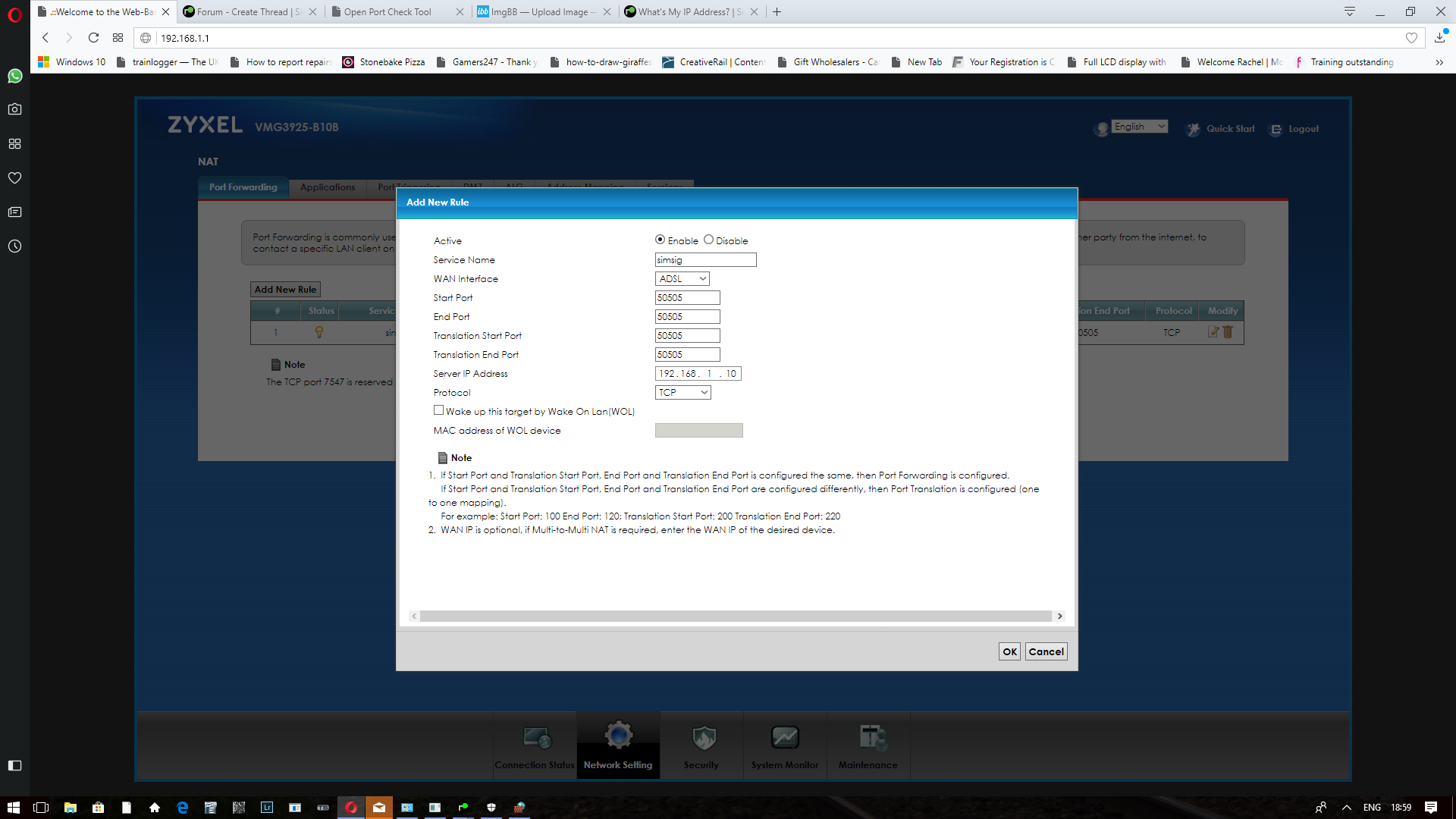This screenshot has width=1456, height=819.
Task: Switch to the Applications tab
Action: (328, 187)
